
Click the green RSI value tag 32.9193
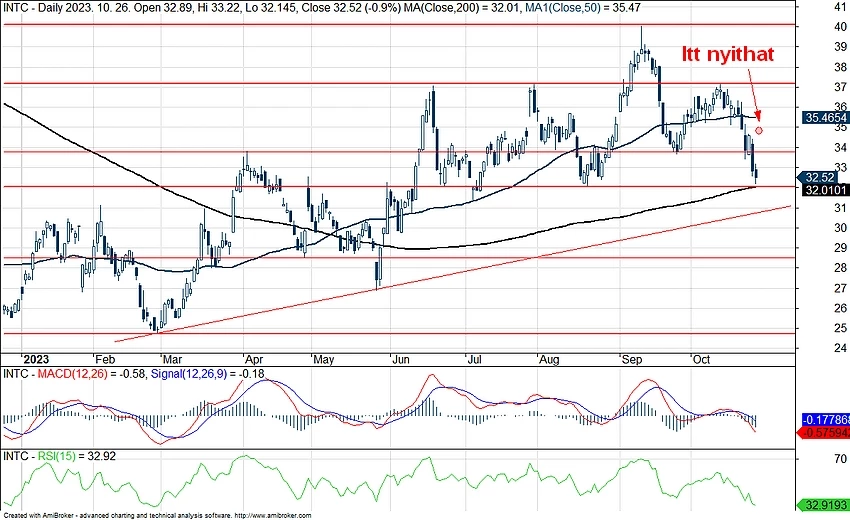824,506
